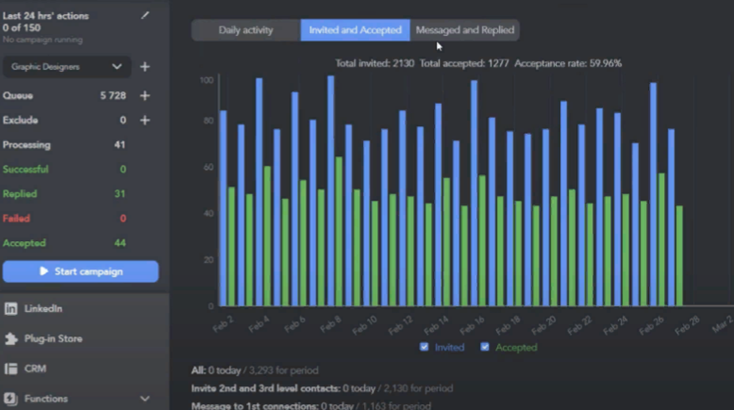Click the Feb 2 label on the chart axis
This screenshot has height=410, width=734.
click(x=223, y=324)
